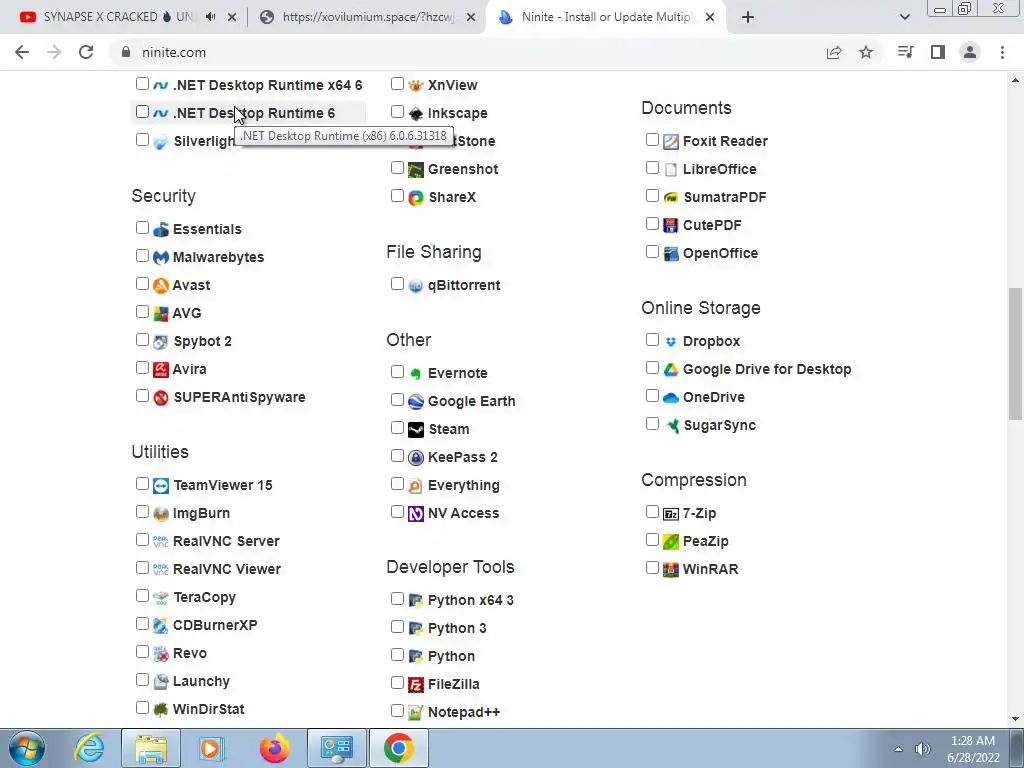This screenshot has height=768, width=1024.
Task: Check the WinRAR checkbox
Action: coord(652,568)
